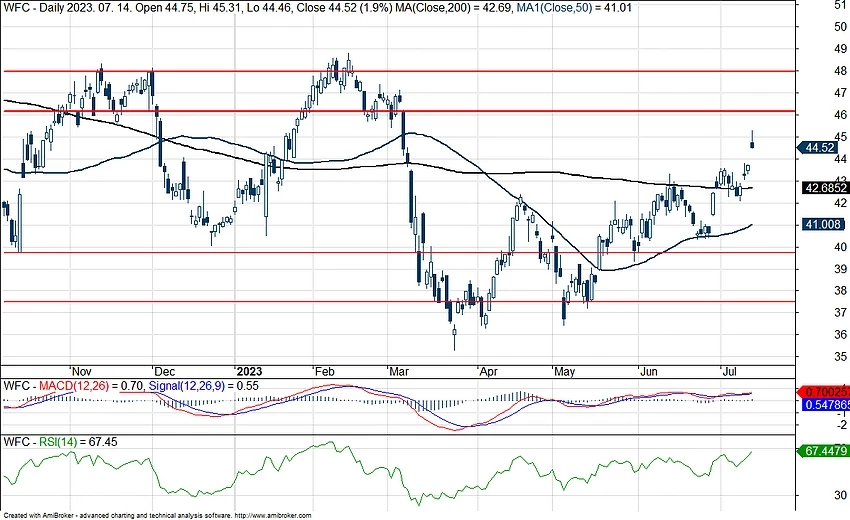The width and height of the screenshot is (850, 520).
Task: Click the 30 level on RSI axis
Action: (x=840, y=495)
